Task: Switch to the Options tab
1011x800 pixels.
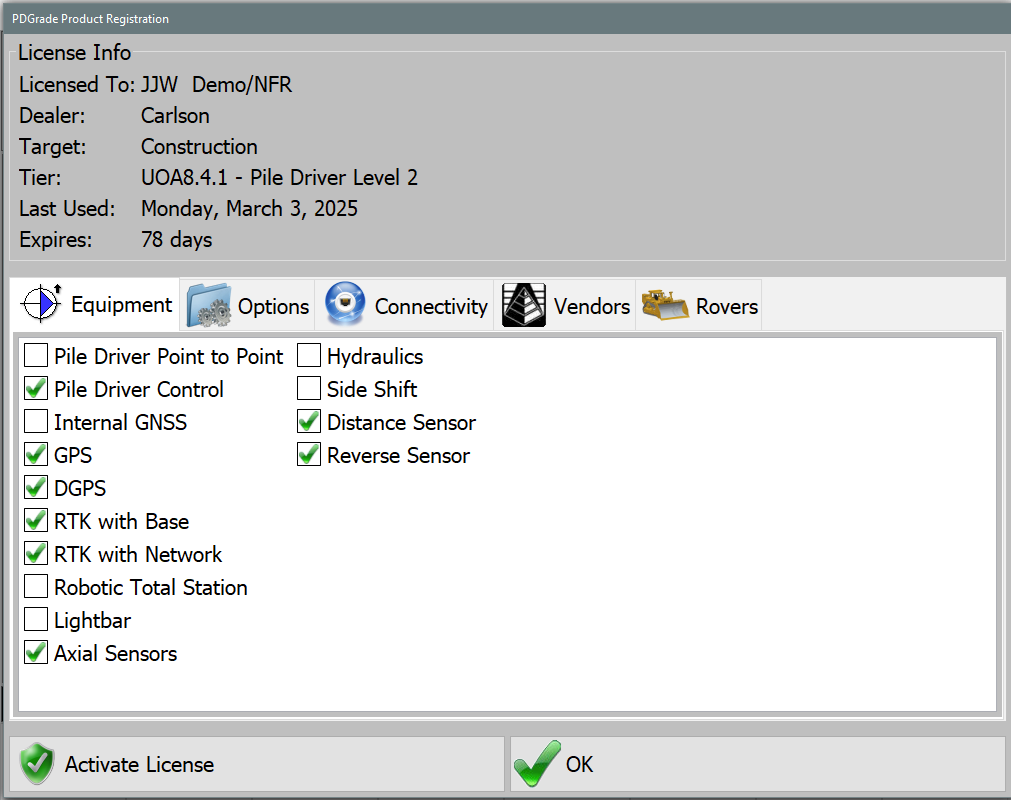Action: 272,306
